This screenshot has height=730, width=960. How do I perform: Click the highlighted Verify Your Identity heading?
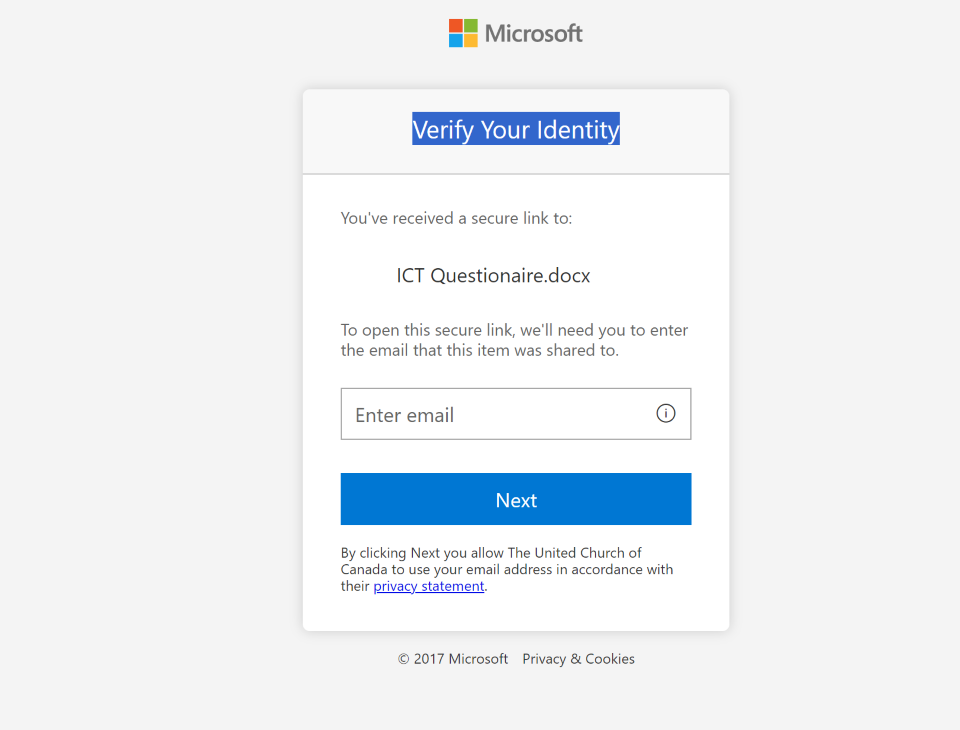[x=516, y=129]
